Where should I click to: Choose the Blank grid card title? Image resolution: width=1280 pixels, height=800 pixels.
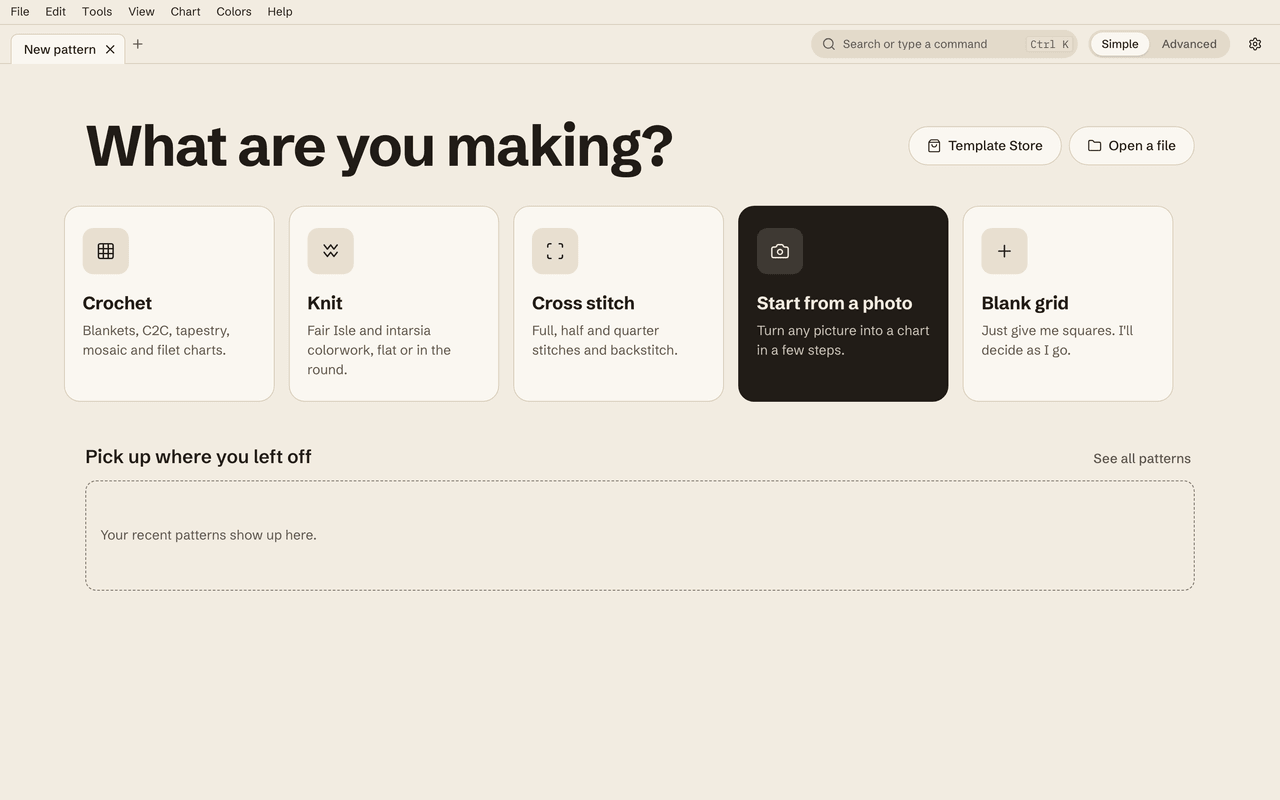[1025, 303]
